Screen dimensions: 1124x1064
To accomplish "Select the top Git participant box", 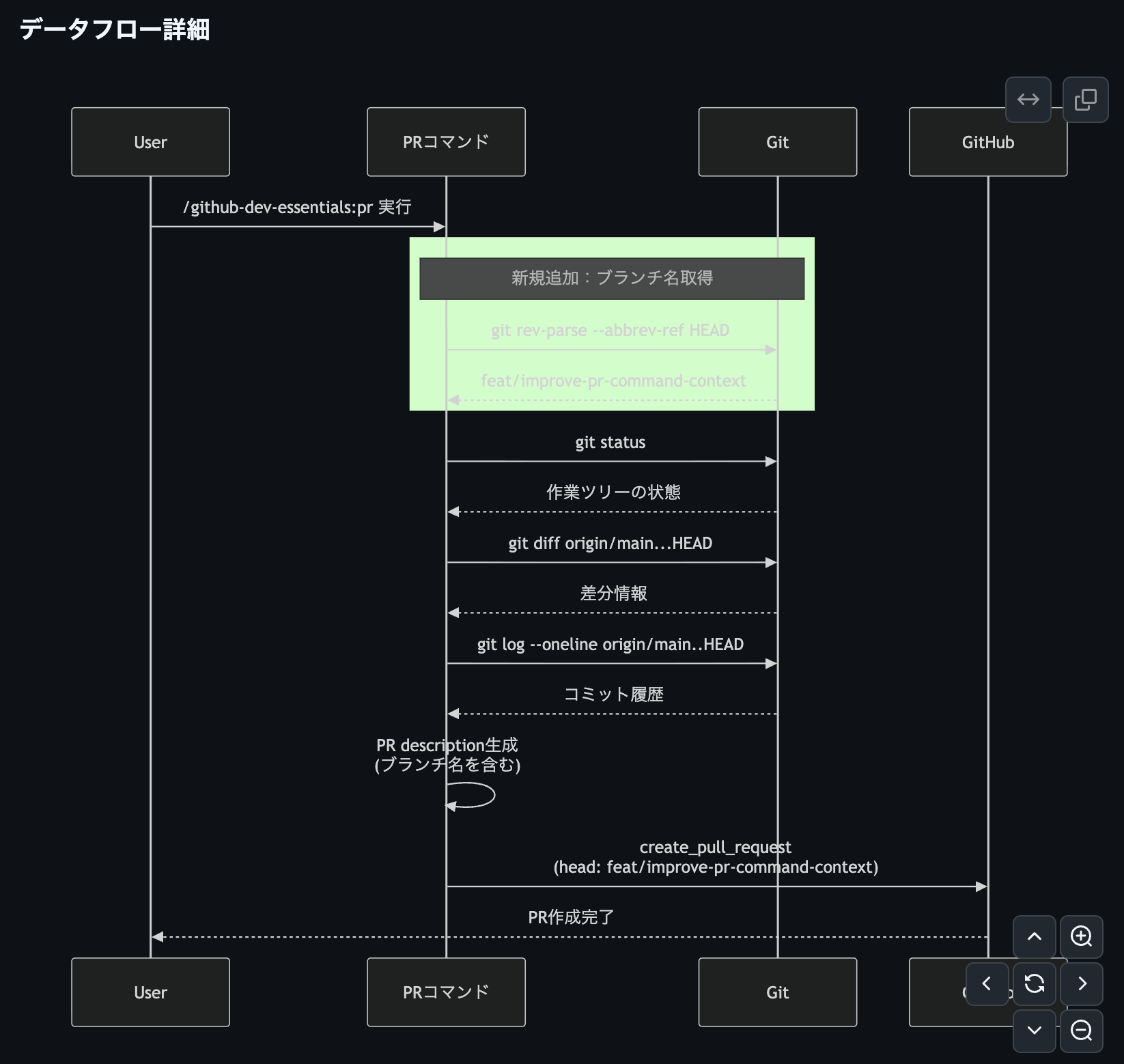I will 777,142.
